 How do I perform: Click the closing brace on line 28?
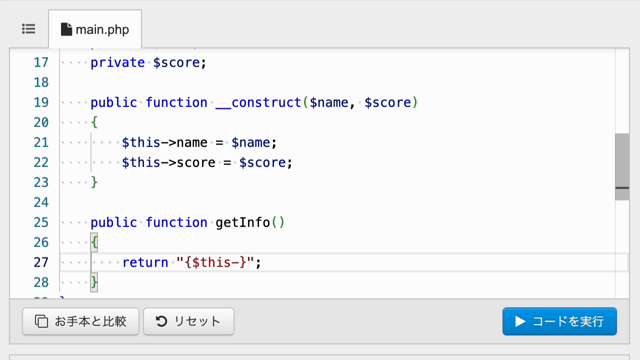[94, 282]
